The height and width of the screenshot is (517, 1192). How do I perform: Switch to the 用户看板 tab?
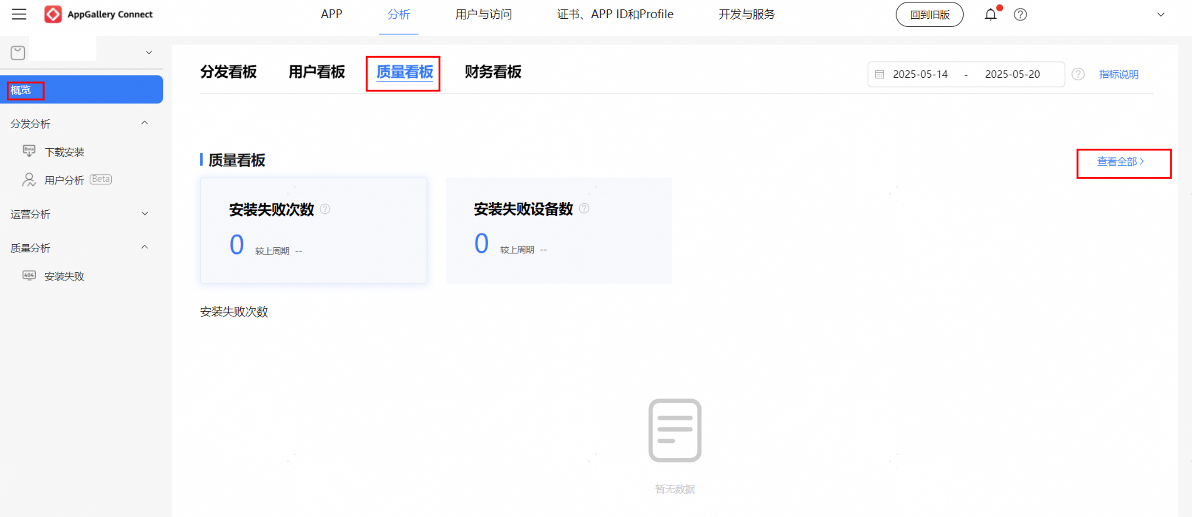317,72
